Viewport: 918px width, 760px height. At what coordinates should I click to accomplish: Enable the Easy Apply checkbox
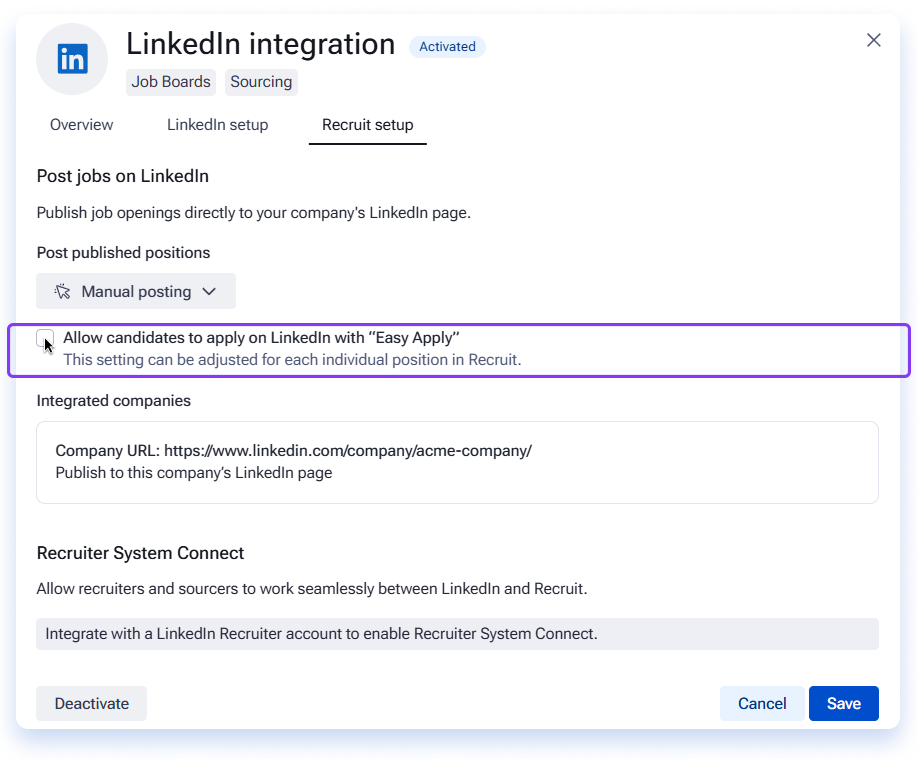pyautogui.click(x=45, y=338)
